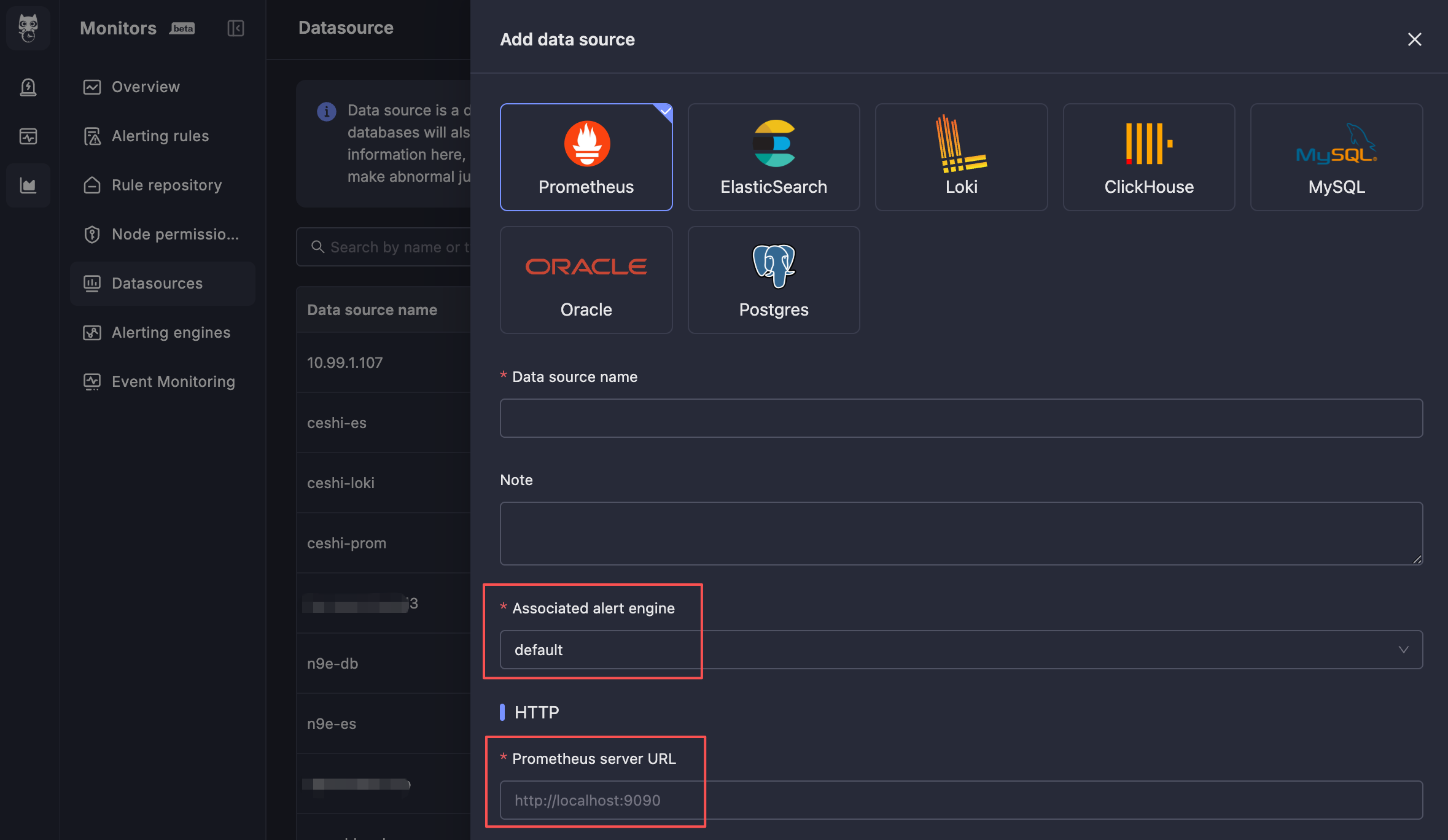Collapse the Monitors sidebar panel

(x=235, y=28)
